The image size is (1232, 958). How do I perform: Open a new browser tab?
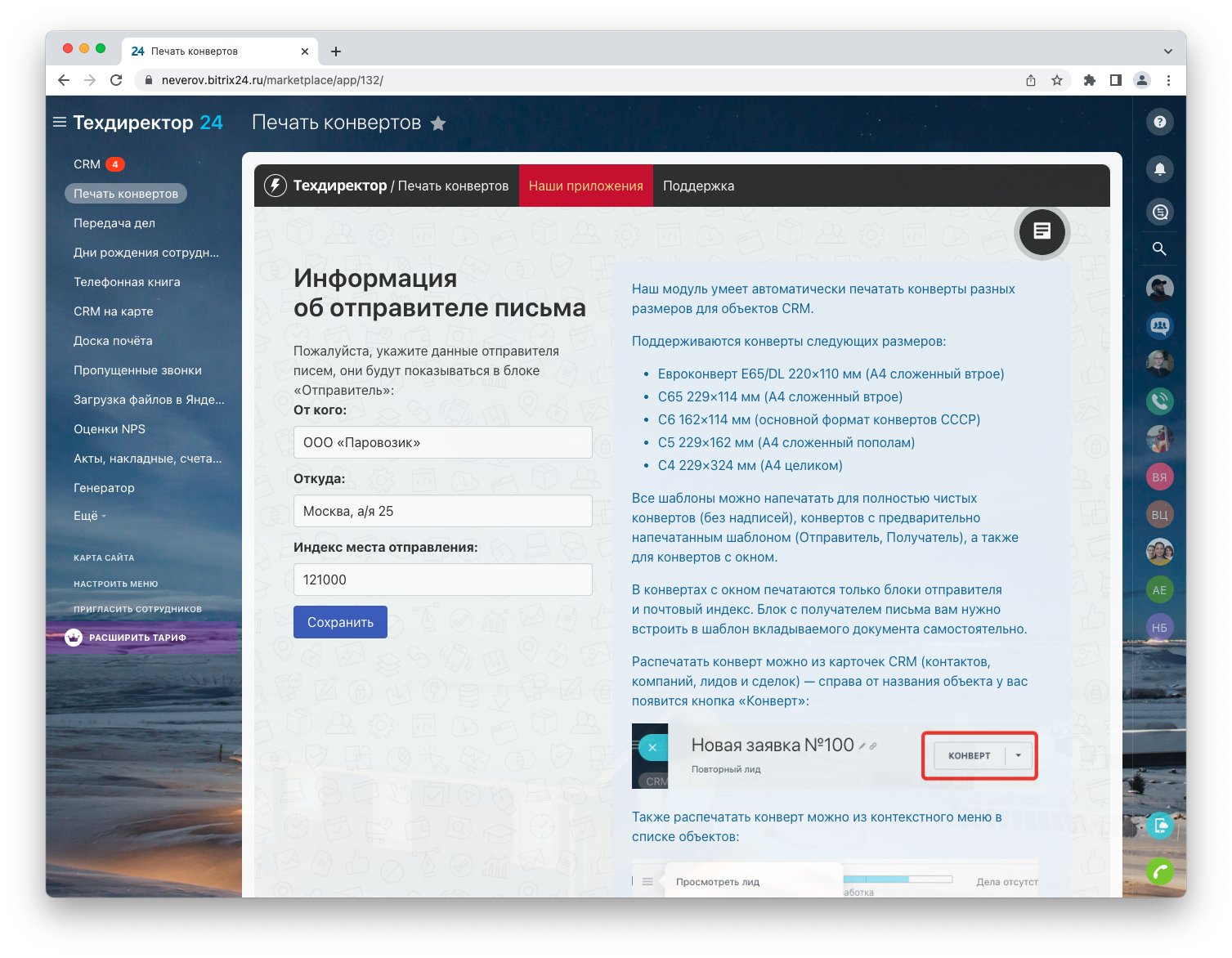tap(336, 51)
